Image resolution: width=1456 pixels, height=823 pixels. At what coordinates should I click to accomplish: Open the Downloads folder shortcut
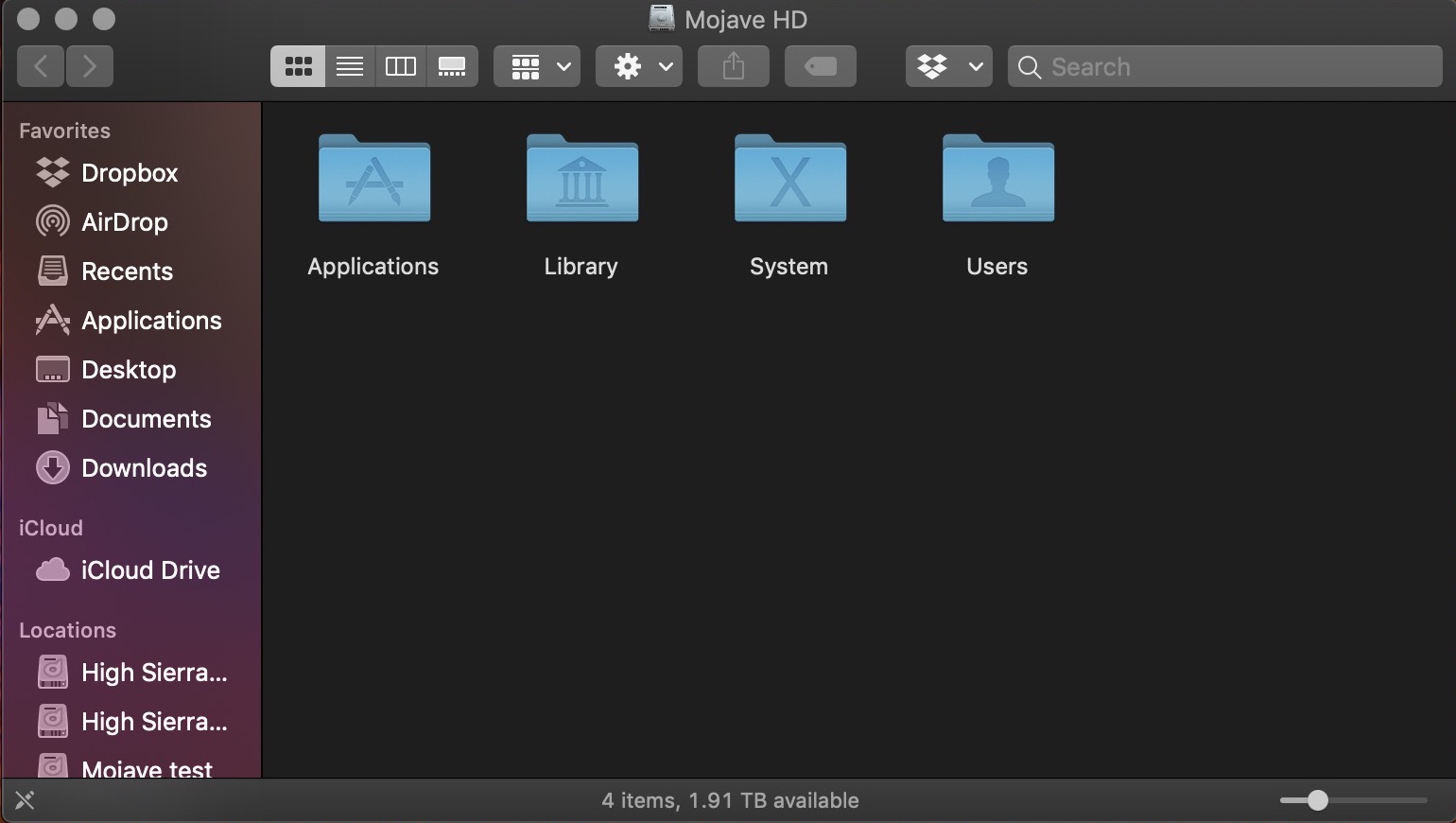[145, 468]
